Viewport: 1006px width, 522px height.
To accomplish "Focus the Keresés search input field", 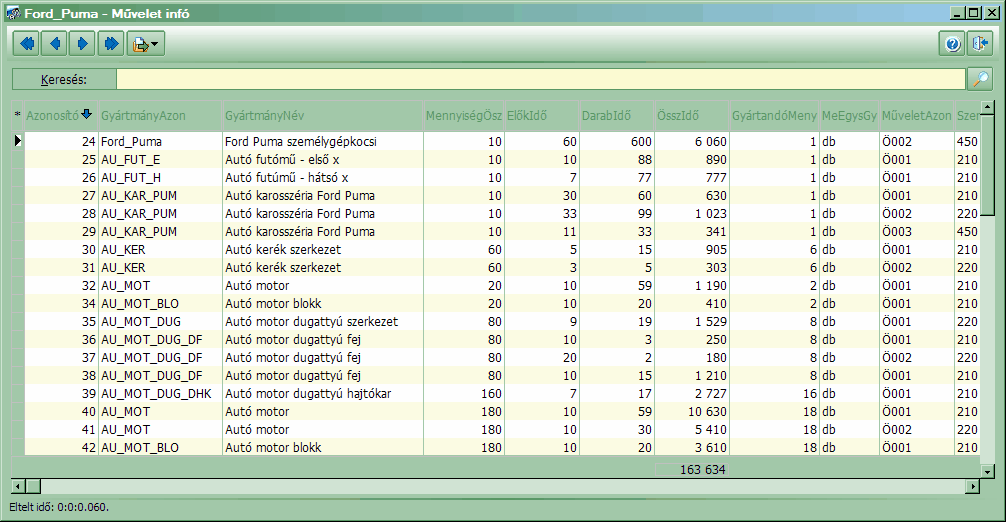I will point(540,80).
